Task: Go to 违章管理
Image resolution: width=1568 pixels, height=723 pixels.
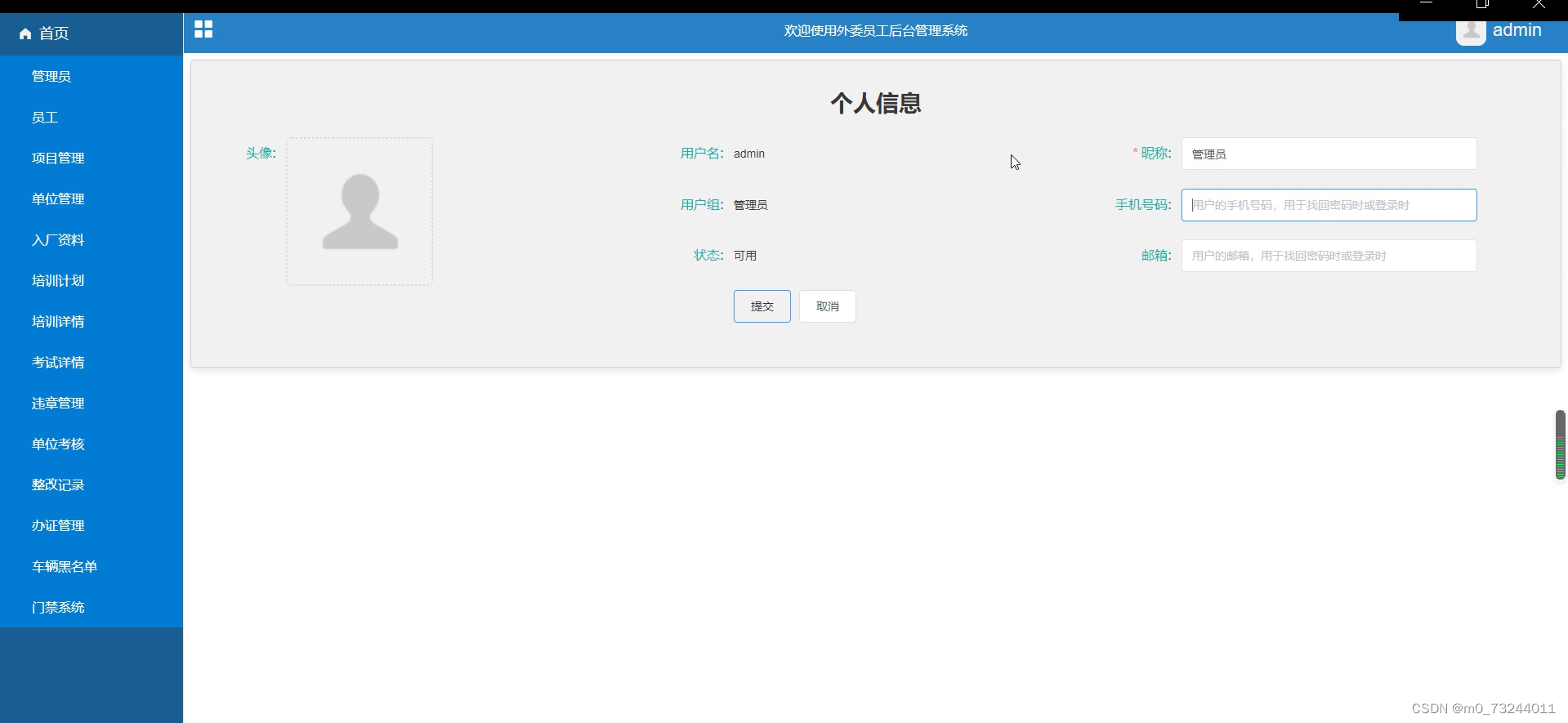Action: [x=92, y=403]
